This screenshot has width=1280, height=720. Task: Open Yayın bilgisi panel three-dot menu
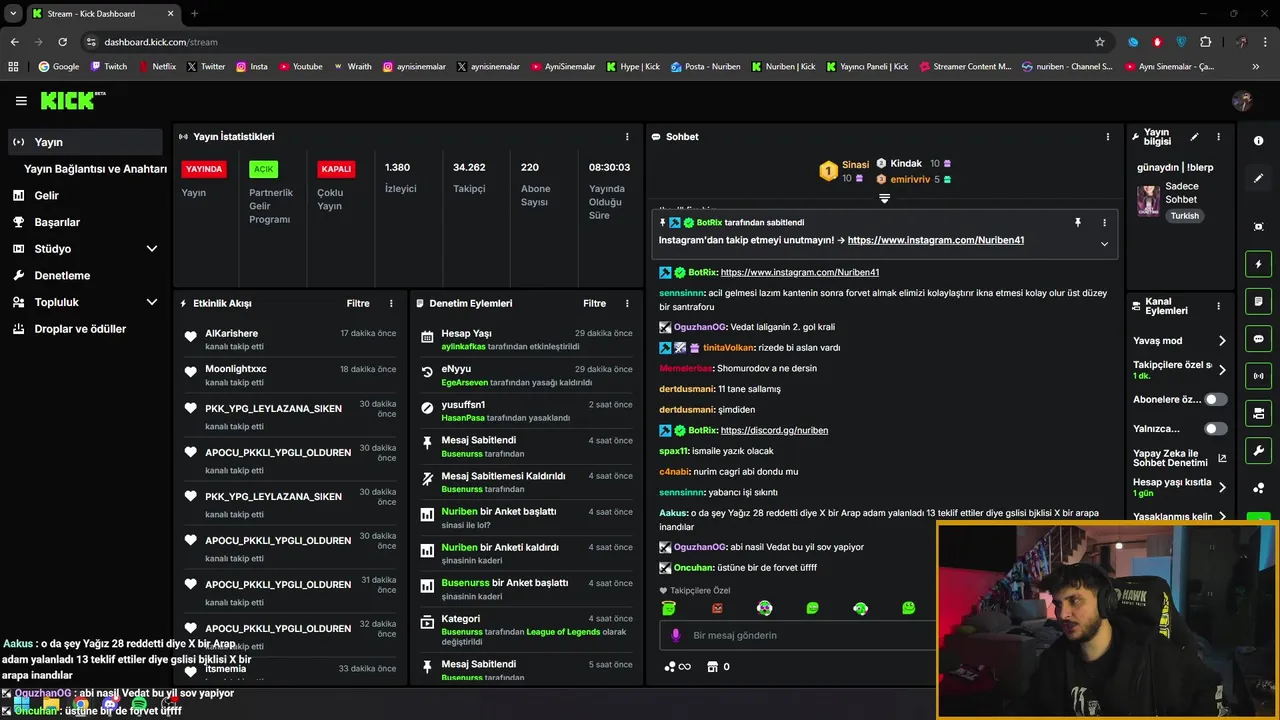(x=1218, y=137)
